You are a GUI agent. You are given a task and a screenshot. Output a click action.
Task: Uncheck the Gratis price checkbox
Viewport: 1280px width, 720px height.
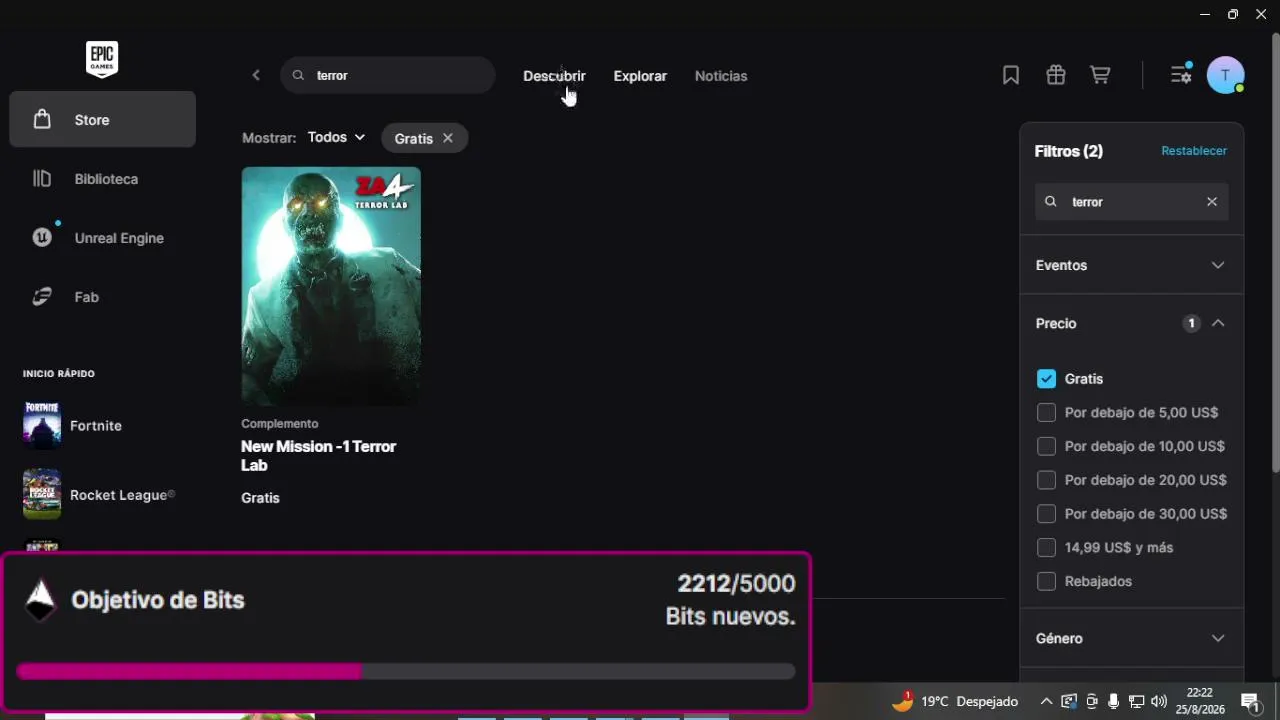(1046, 379)
